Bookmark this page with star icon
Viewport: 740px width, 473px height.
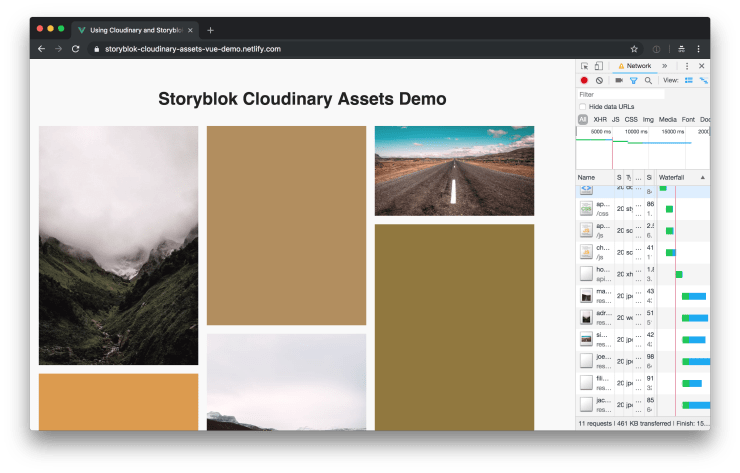point(634,48)
